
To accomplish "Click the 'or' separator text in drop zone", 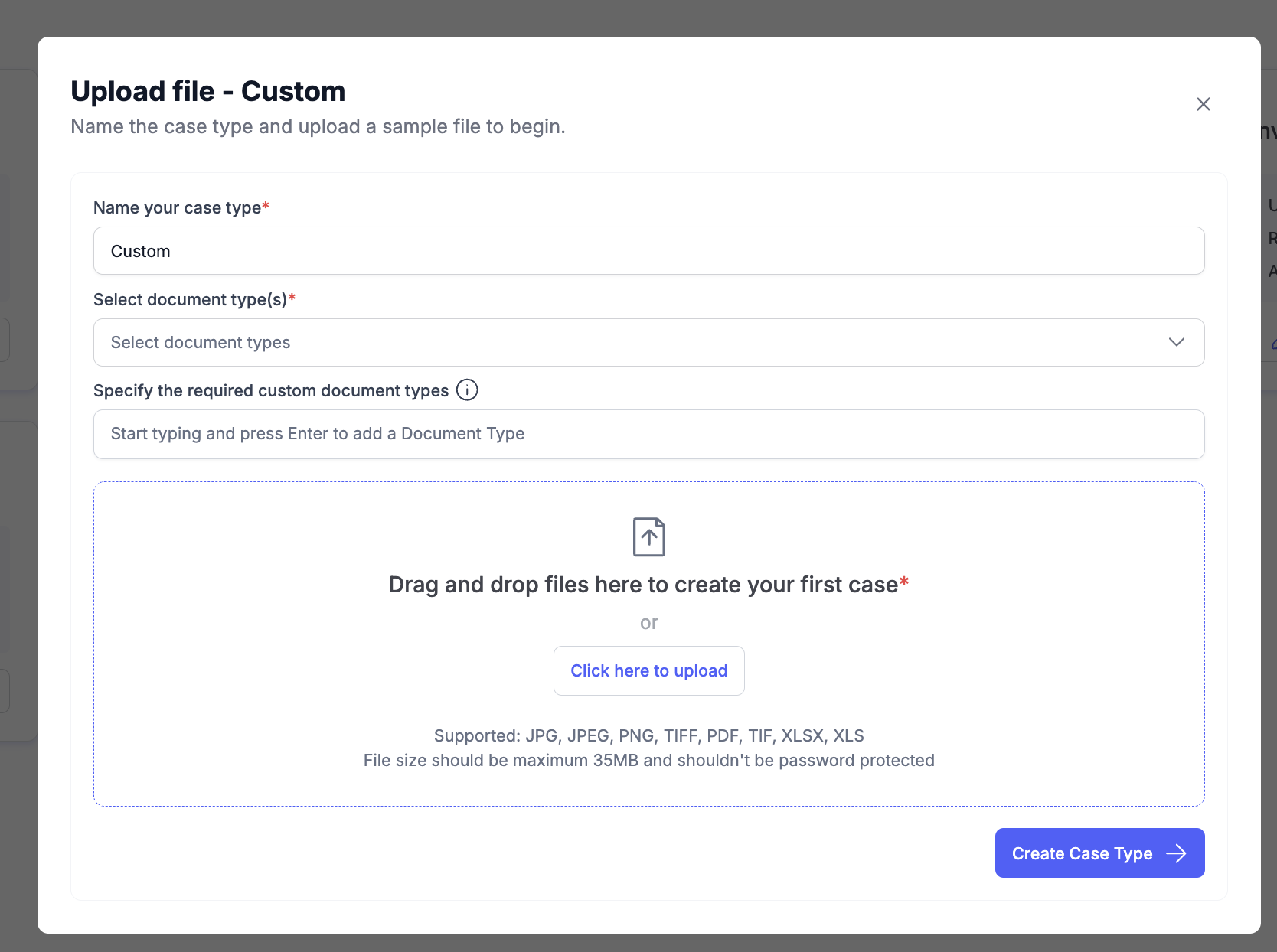I will point(649,623).
